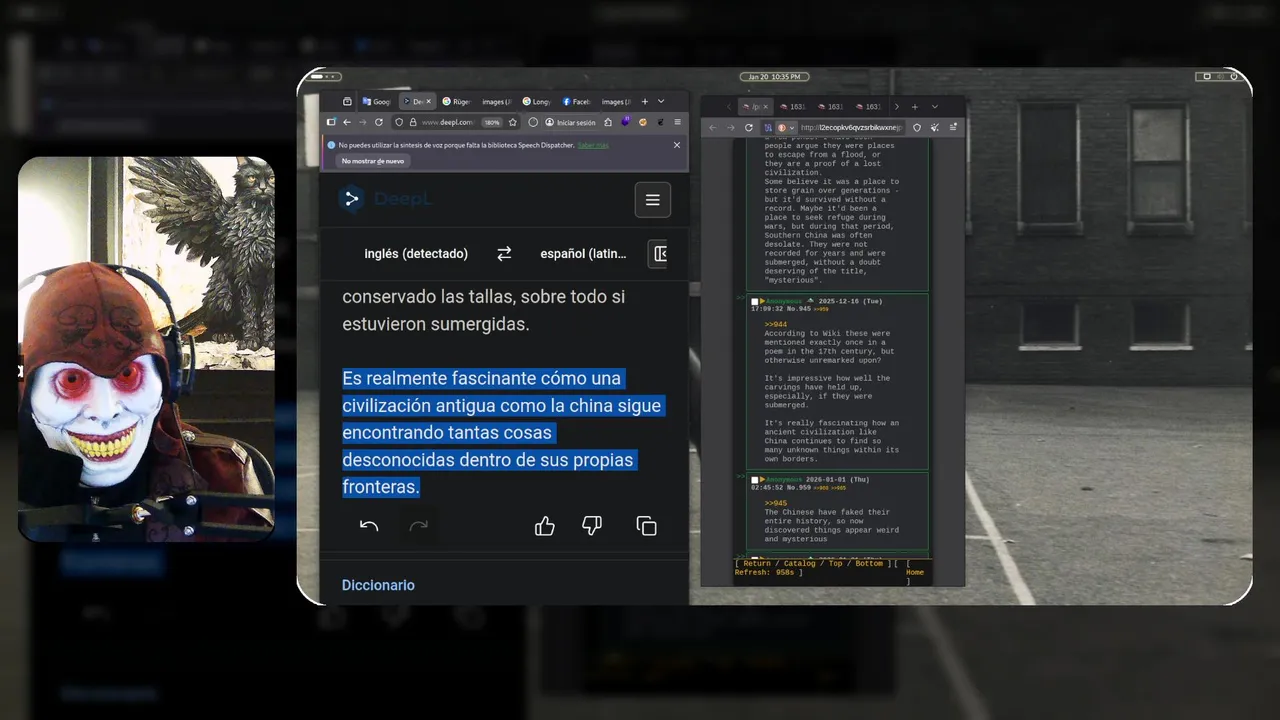Click 'Iniciar sesión' account button
The image size is (1280, 720).
click(x=569, y=122)
